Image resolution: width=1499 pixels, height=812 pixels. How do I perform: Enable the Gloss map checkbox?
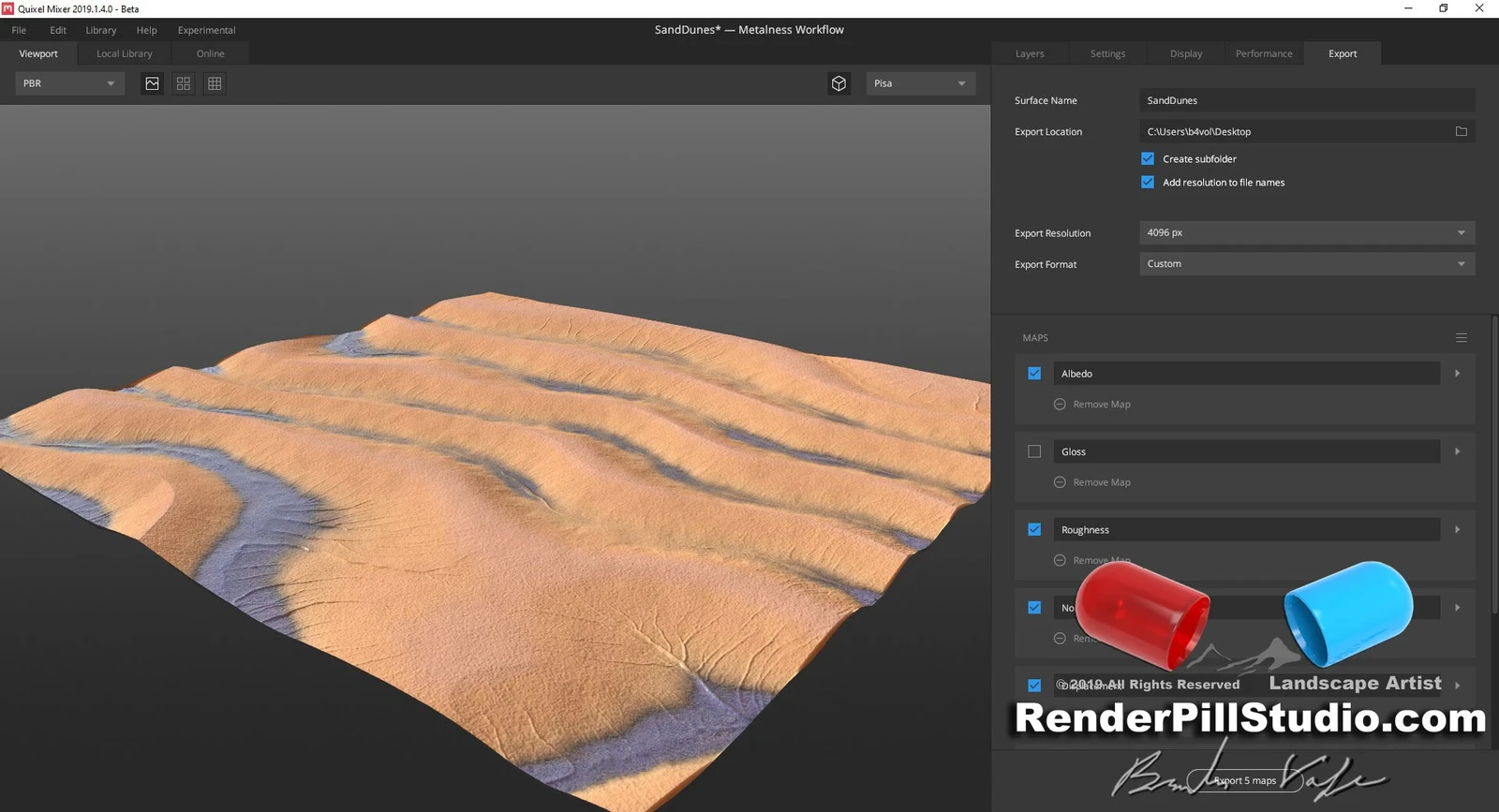click(1034, 451)
